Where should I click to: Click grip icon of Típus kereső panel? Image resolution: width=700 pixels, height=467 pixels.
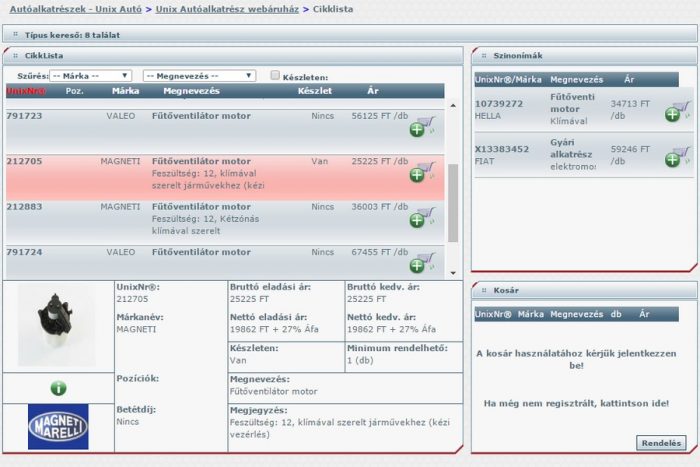(15, 34)
